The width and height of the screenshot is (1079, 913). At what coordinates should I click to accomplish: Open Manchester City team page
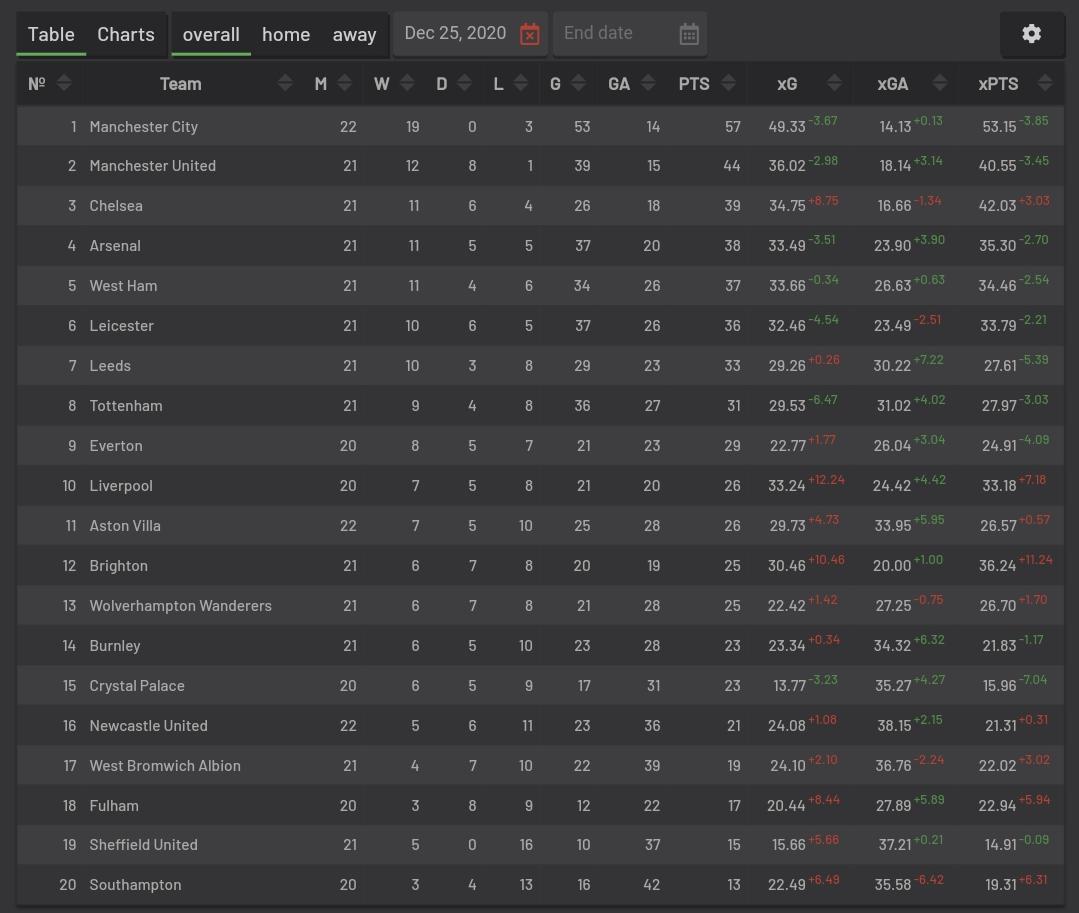pyautogui.click(x=143, y=126)
